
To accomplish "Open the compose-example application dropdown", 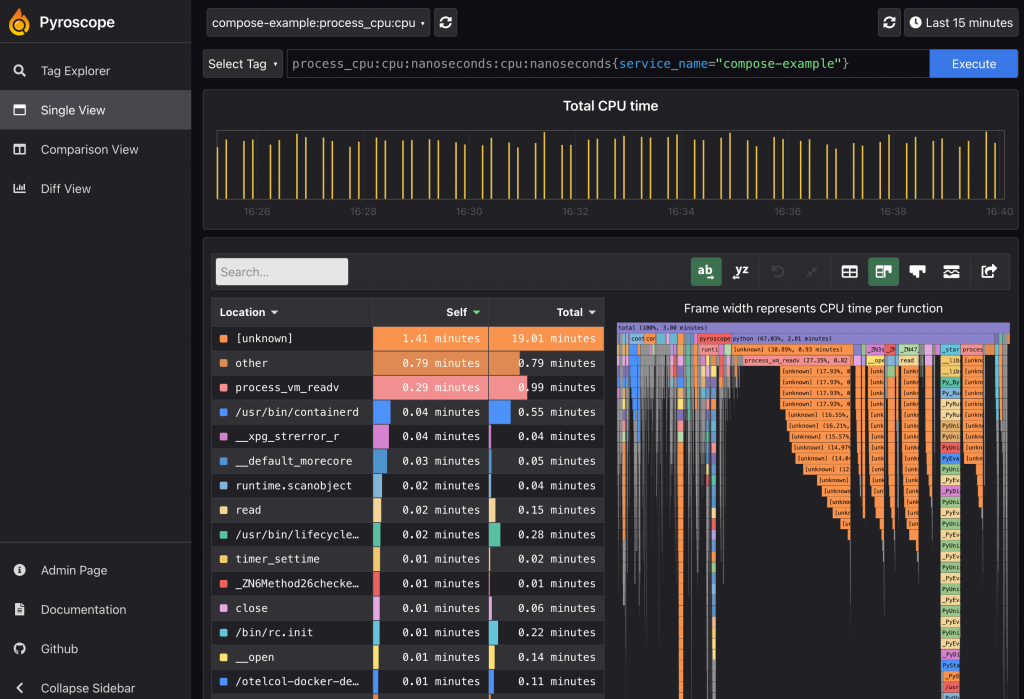I will click(318, 23).
